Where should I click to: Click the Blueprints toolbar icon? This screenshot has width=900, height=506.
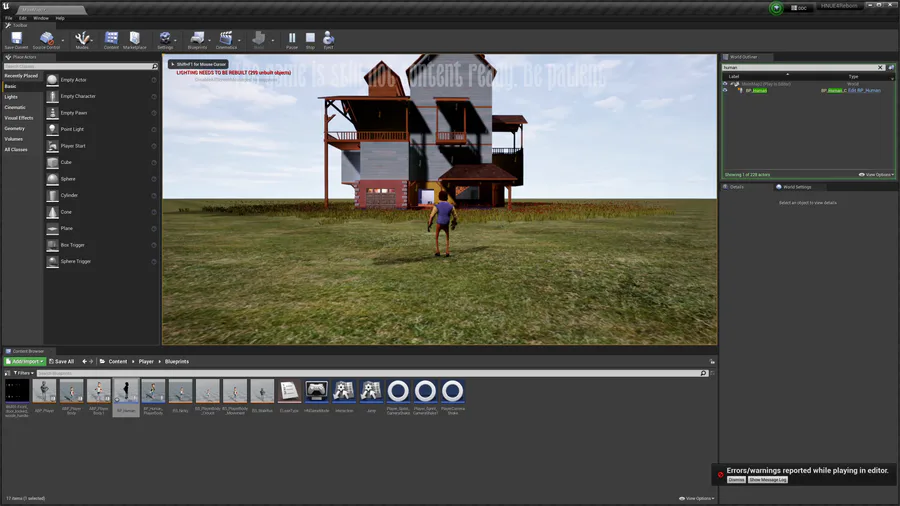(x=197, y=39)
